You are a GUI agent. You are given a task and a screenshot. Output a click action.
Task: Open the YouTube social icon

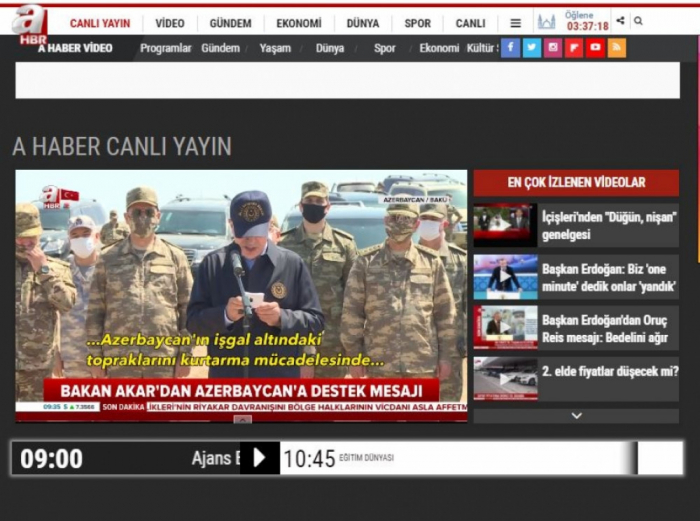(x=595, y=48)
